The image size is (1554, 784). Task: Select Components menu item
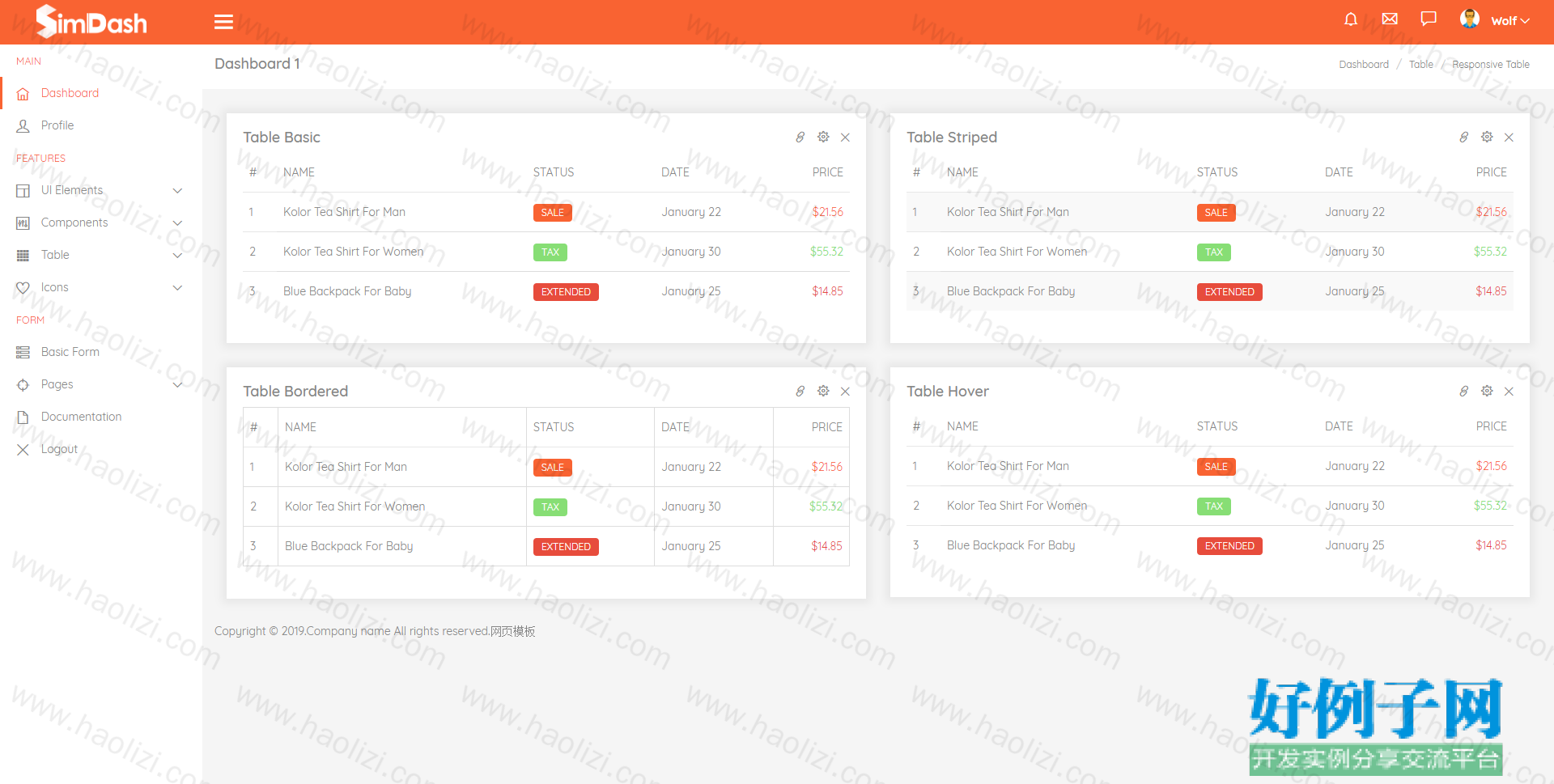pyautogui.click(x=74, y=222)
